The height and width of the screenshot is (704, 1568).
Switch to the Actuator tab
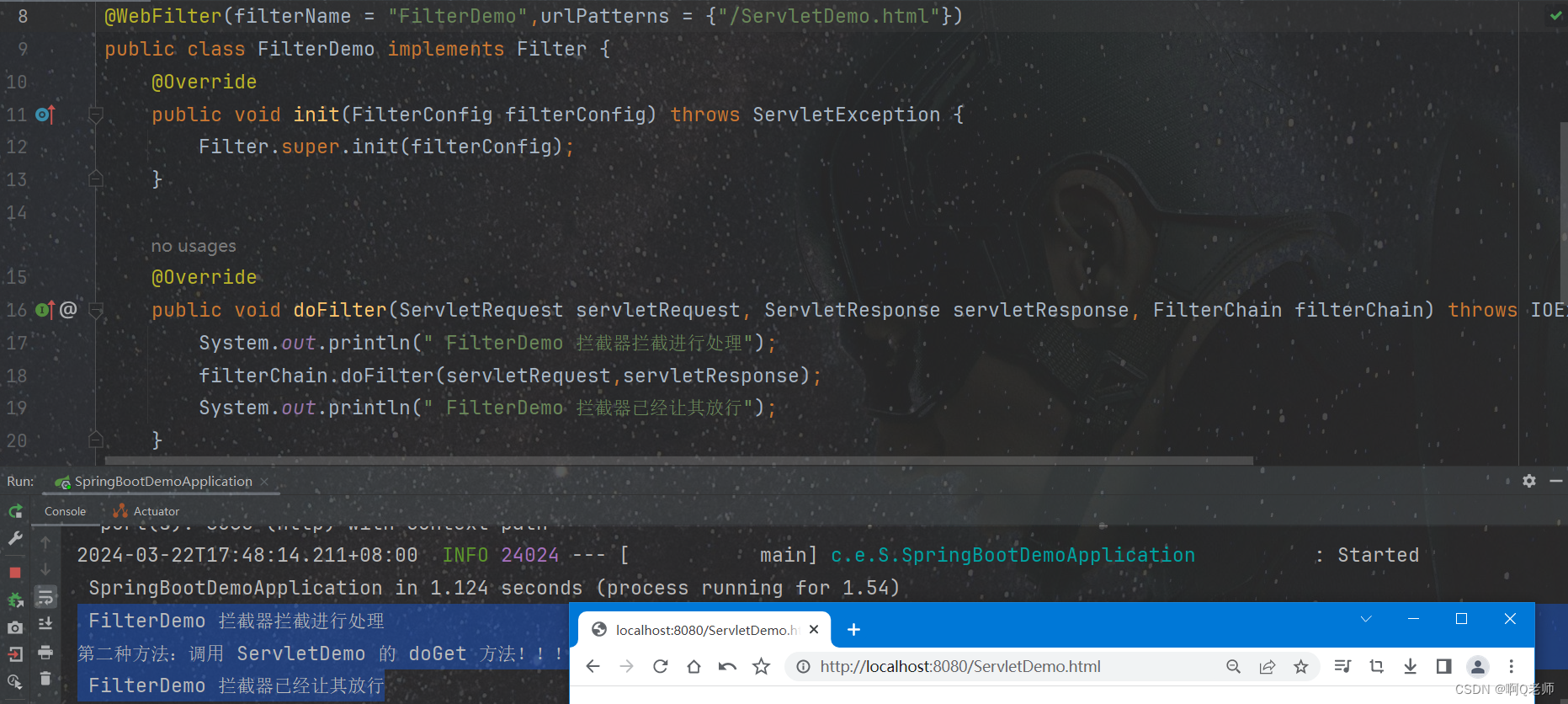(x=146, y=511)
